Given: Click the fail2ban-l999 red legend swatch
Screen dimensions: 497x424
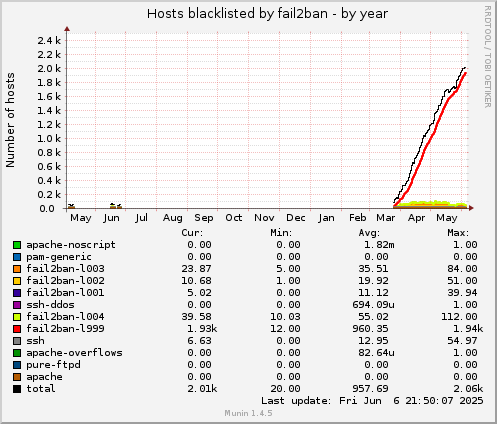Looking at the screenshot, I should tap(17, 329).
